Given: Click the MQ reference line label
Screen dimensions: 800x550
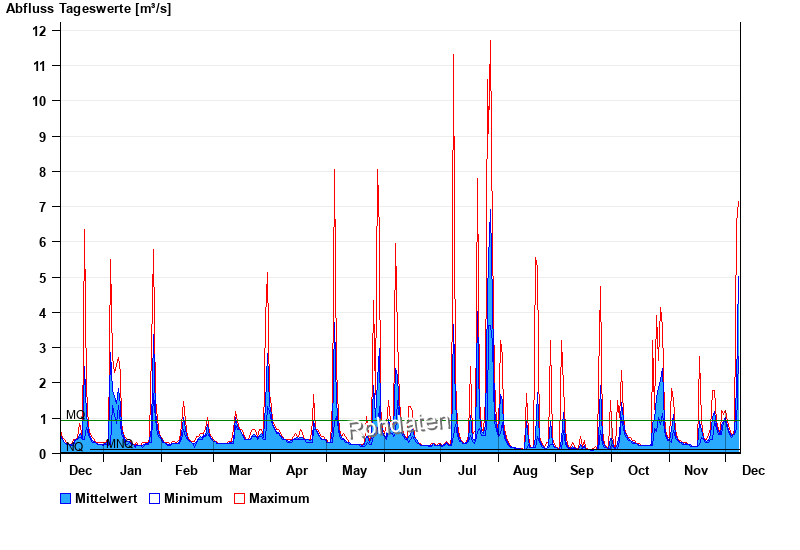Looking at the screenshot, I should (x=75, y=414).
